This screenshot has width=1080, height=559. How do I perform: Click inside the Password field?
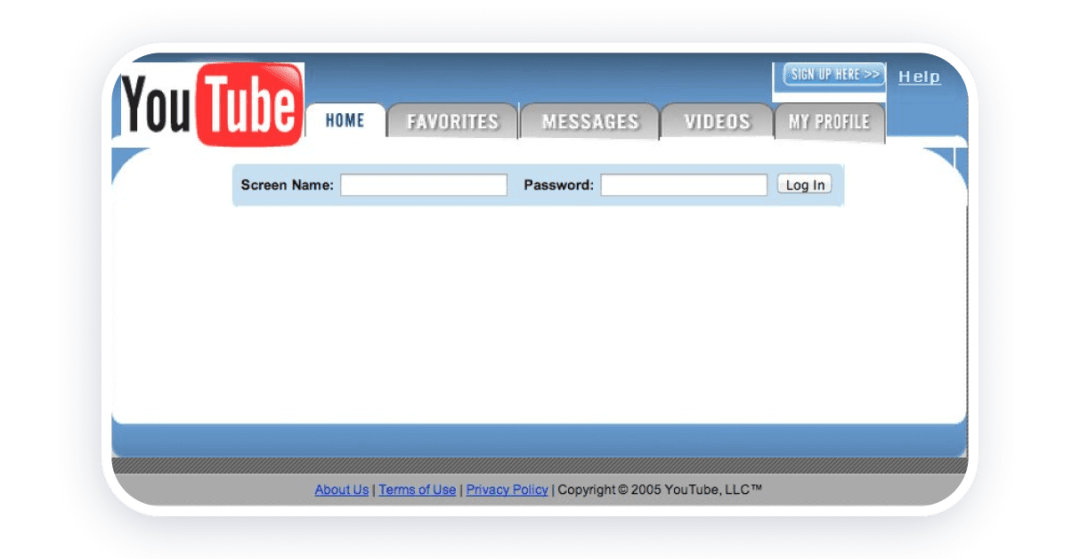[684, 185]
